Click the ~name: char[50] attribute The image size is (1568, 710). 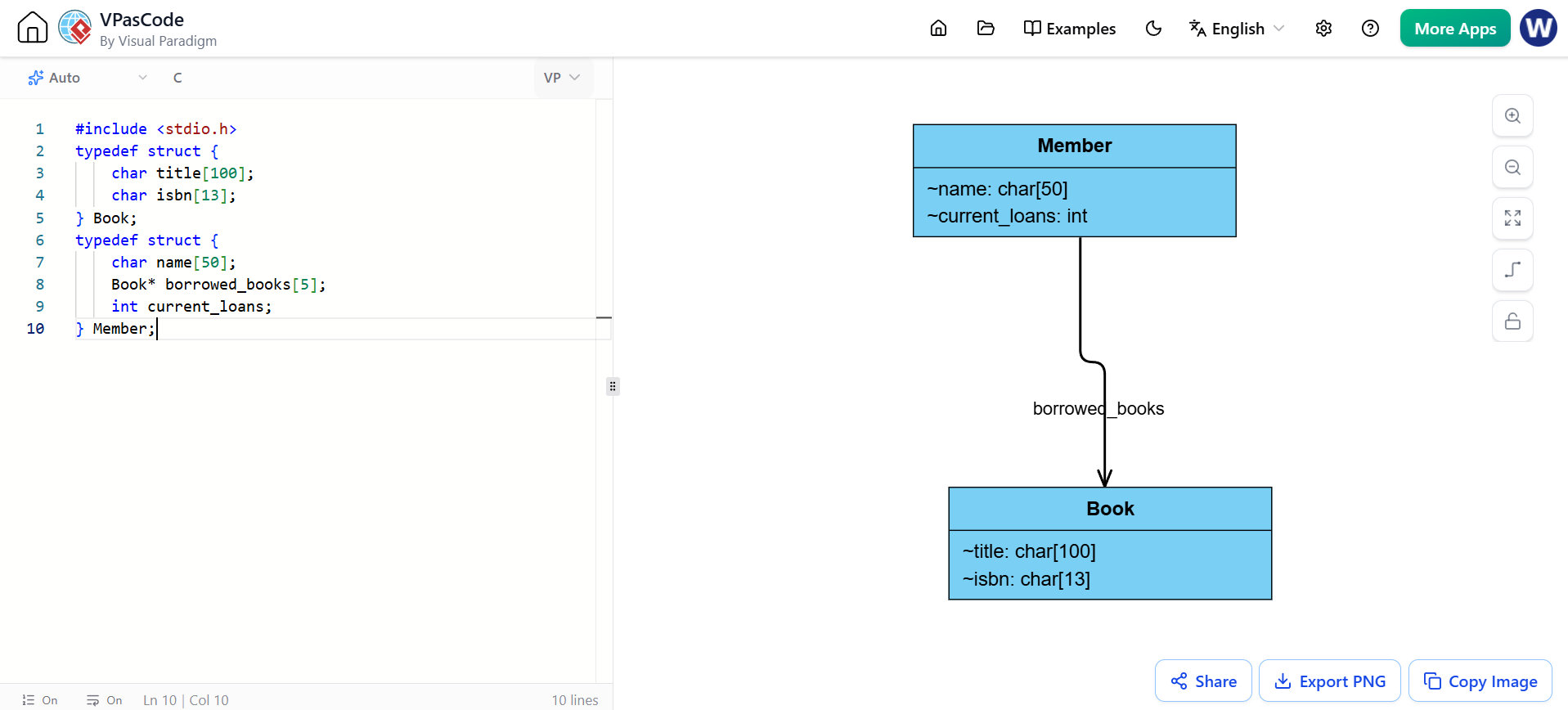[x=997, y=189]
